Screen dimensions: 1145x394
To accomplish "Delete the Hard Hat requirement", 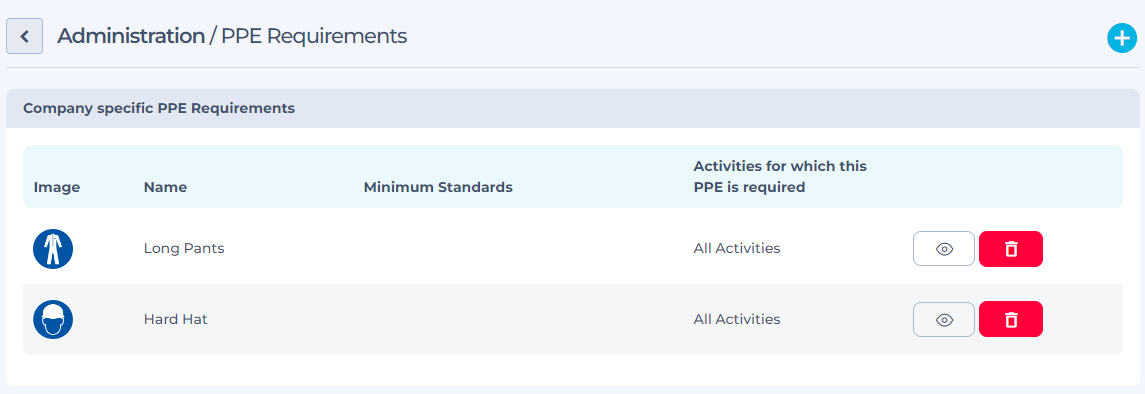I will click(x=1011, y=320).
